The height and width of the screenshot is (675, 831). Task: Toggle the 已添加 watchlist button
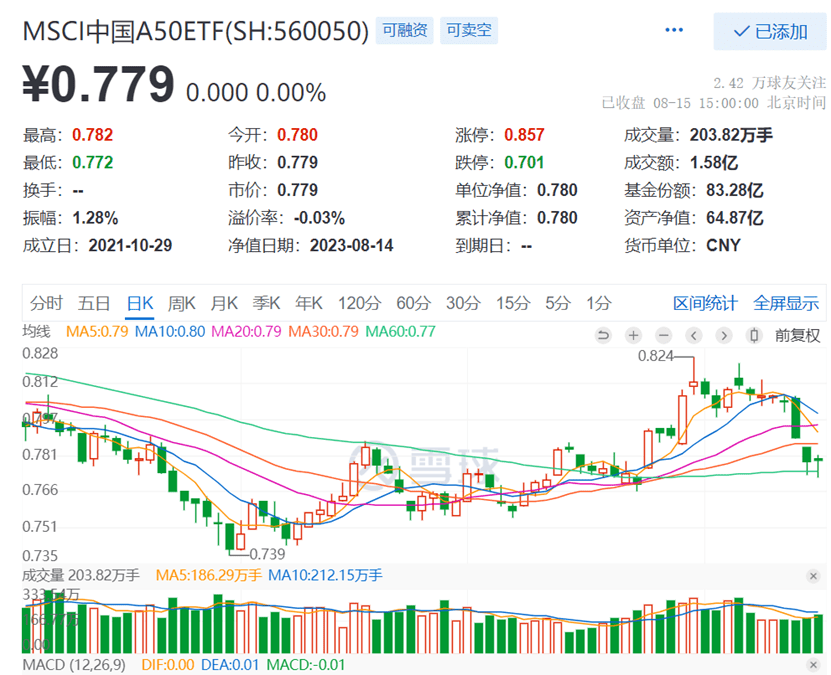tap(768, 31)
